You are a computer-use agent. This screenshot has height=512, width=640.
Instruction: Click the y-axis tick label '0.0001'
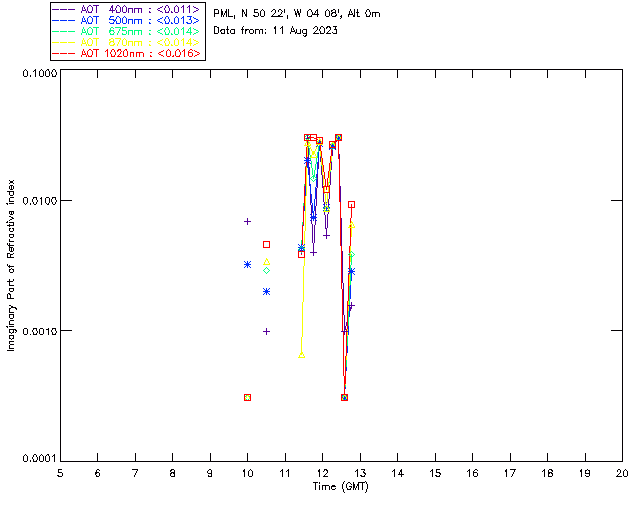pos(40,459)
